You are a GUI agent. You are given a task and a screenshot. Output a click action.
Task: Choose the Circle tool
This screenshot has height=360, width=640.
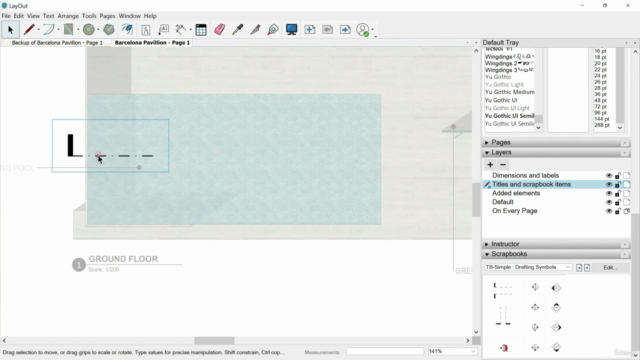coord(89,29)
